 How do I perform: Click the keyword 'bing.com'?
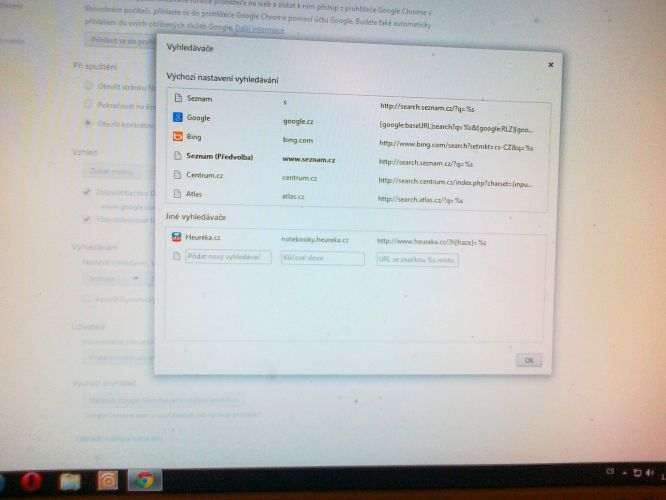[x=298, y=140]
